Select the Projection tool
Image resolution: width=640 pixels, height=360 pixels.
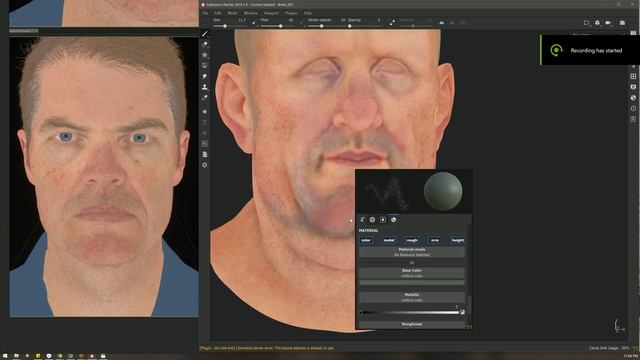click(205, 55)
